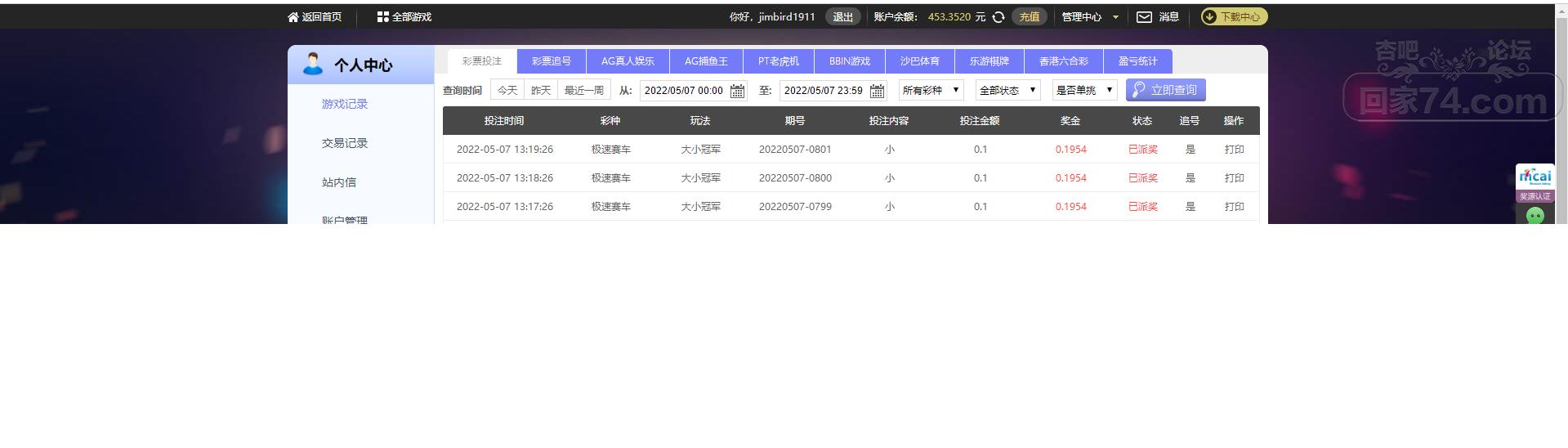Switch to the 彩票投注 tab
This screenshot has width=1568, height=448.
click(x=482, y=61)
